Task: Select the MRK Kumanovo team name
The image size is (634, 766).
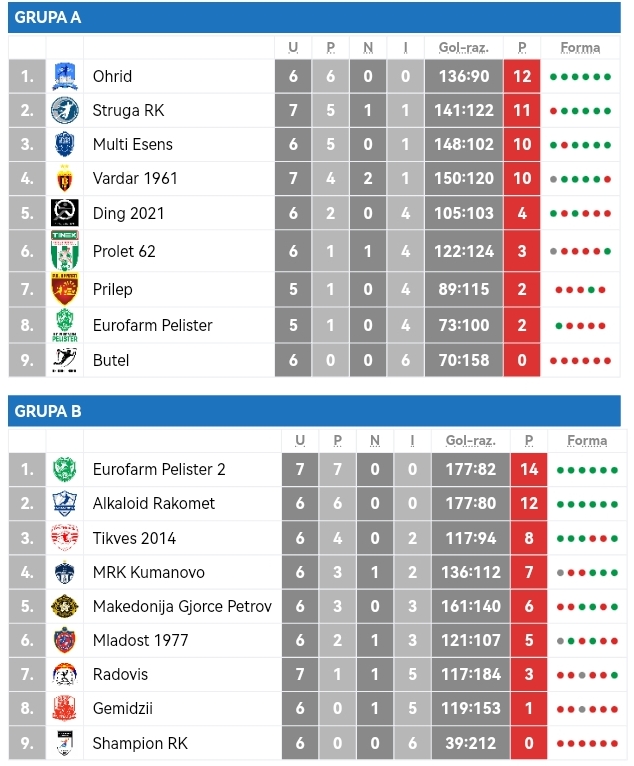Action: (x=149, y=572)
